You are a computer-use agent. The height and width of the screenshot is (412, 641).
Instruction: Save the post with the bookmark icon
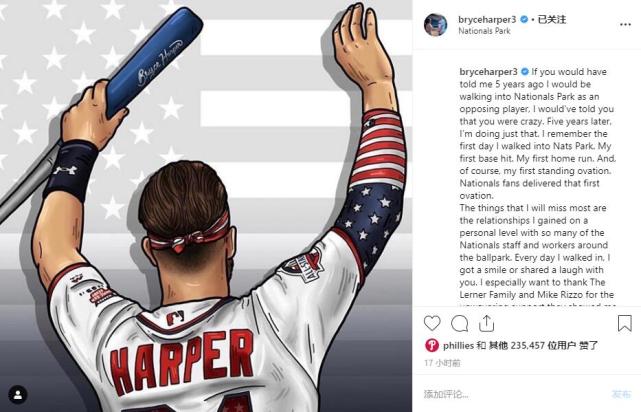coord(625,323)
